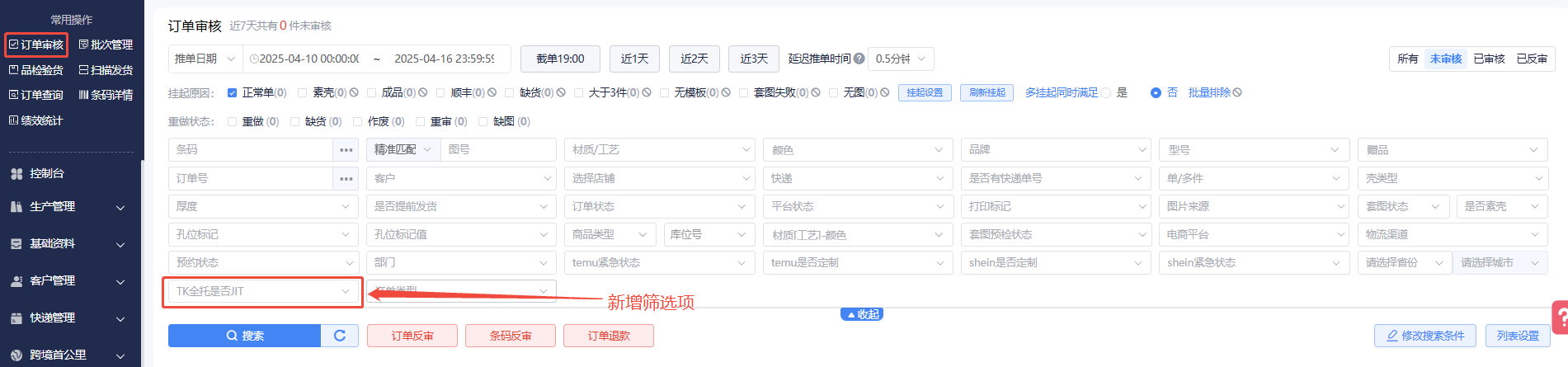Check the 重做 checkbox in 重做状态
The image size is (1568, 367).
click(232, 121)
